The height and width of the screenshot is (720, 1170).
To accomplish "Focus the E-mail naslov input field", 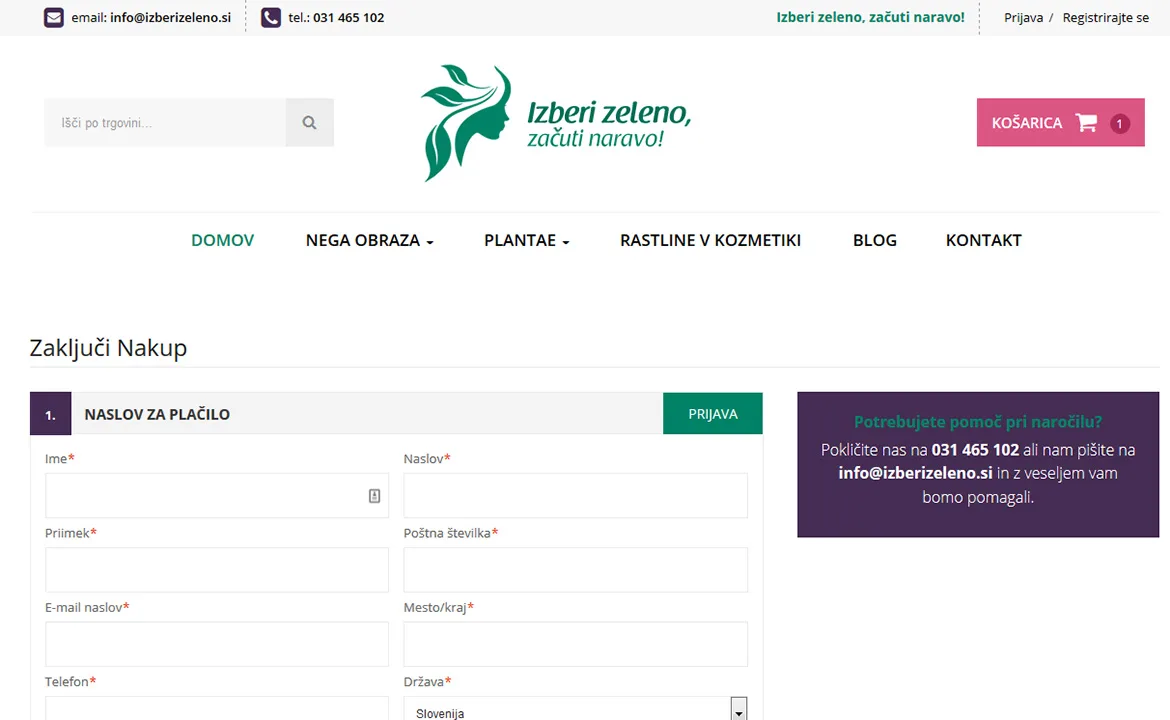I will pyautogui.click(x=216, y=644).
